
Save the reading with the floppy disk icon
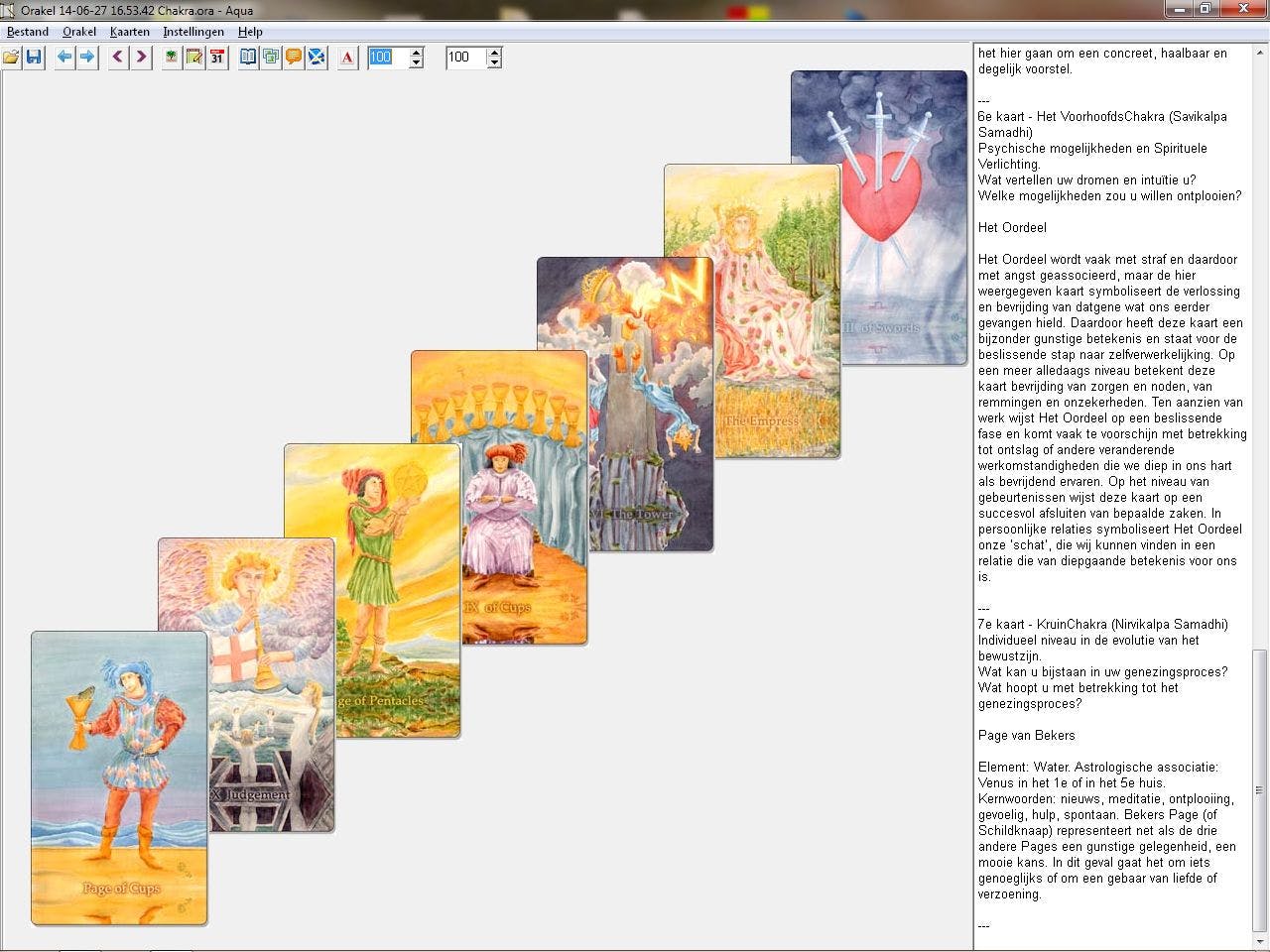tap(34, 58)
